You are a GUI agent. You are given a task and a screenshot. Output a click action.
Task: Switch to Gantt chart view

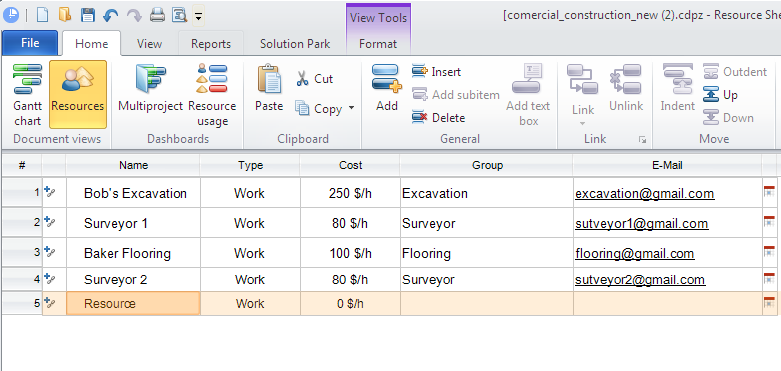pos(27,95)
